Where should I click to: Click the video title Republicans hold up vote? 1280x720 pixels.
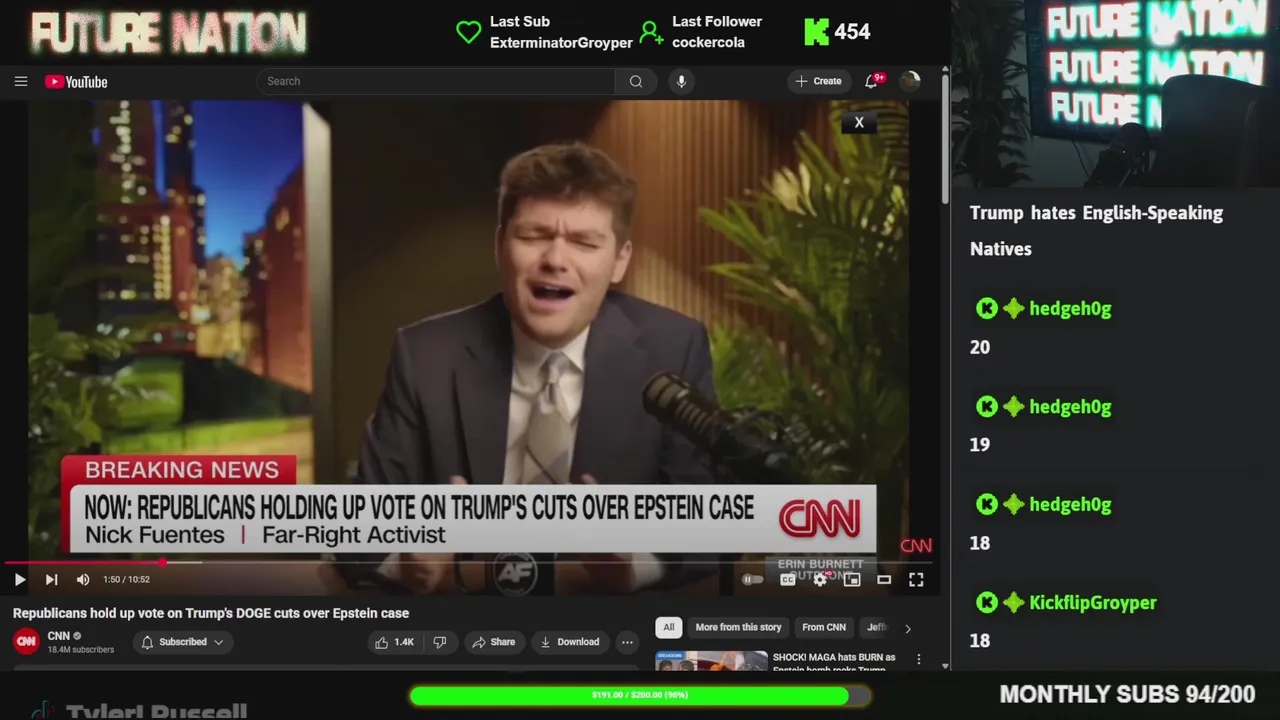(x=211, y=613)
